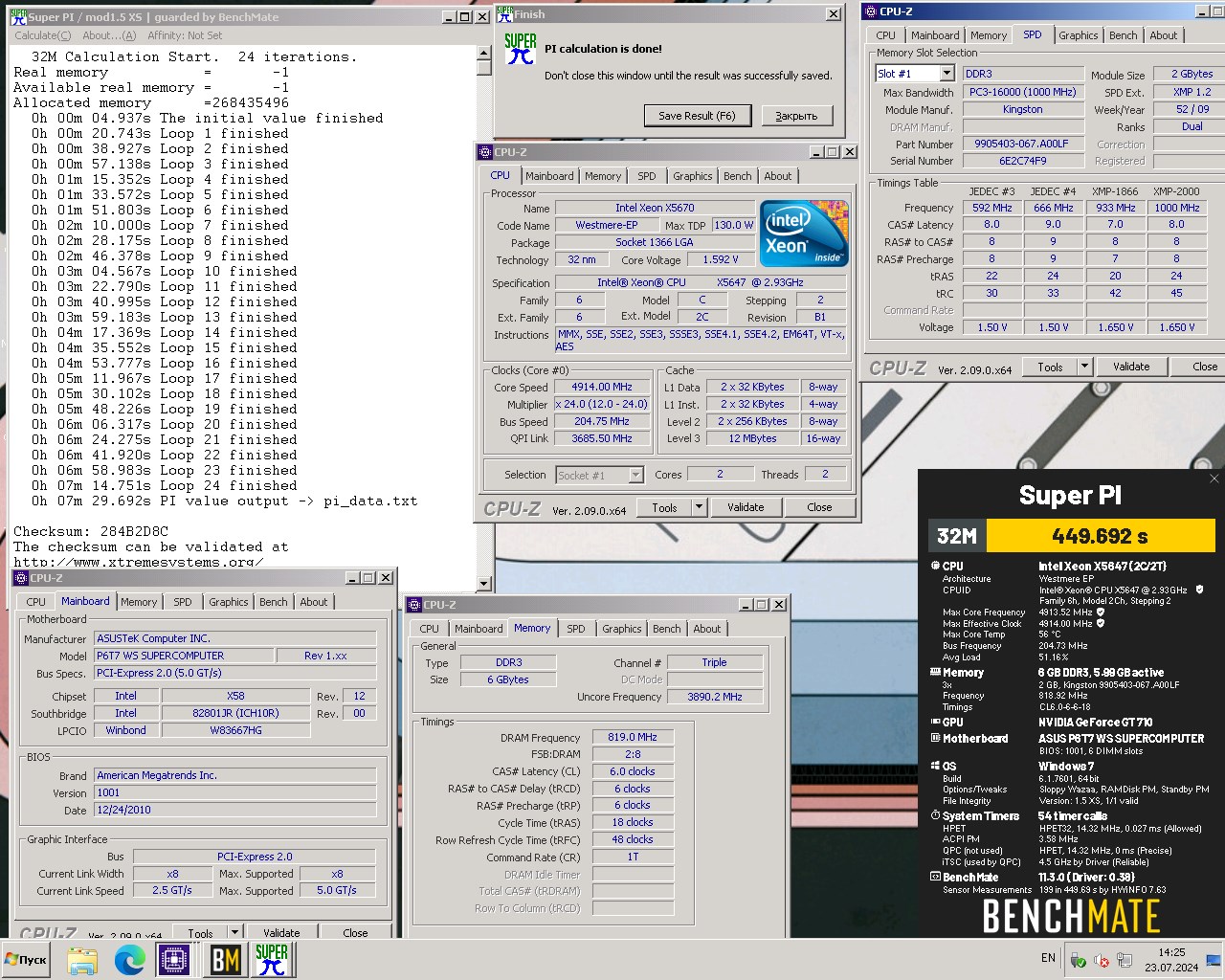Click the 4914.00 MHz Core Speed value
Viewport: 1225px width, 980px height.
pos(602,388)
